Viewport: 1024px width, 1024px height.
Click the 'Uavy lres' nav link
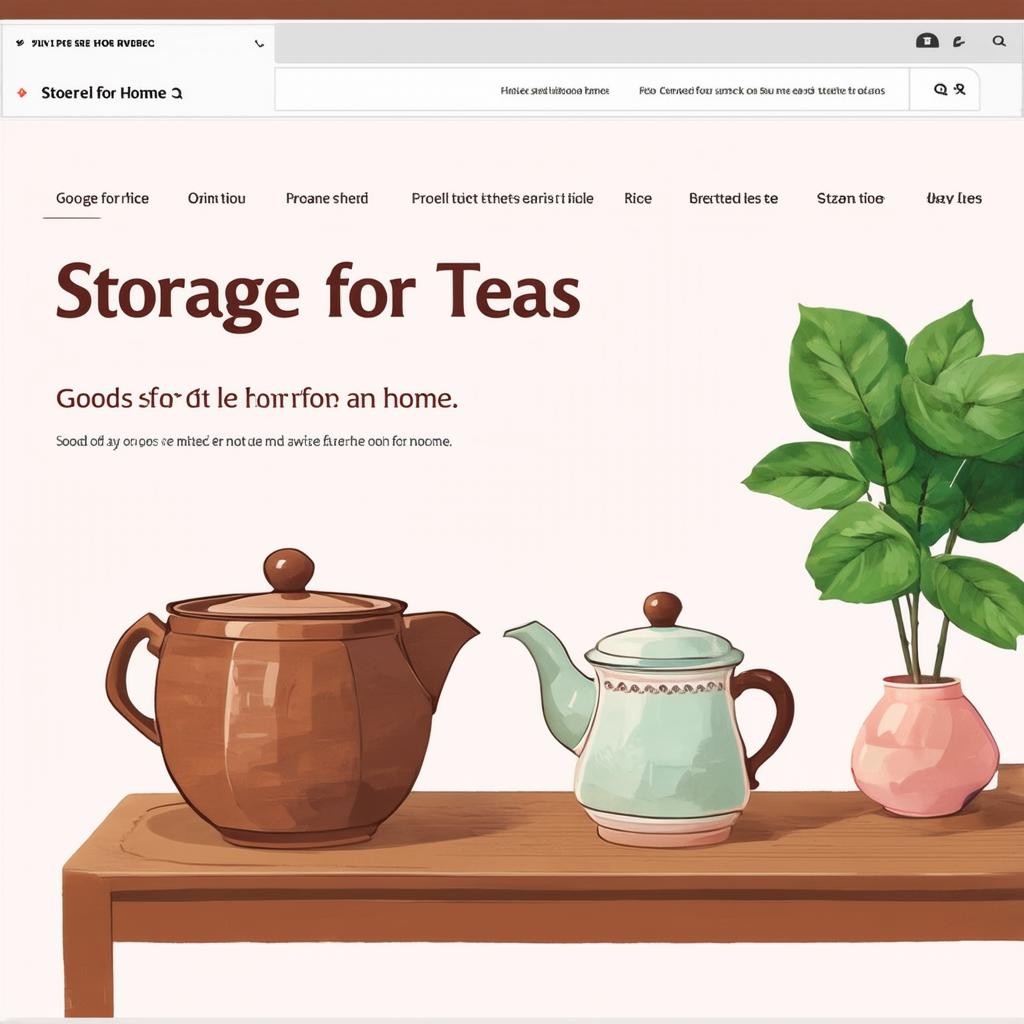[954, 198]
